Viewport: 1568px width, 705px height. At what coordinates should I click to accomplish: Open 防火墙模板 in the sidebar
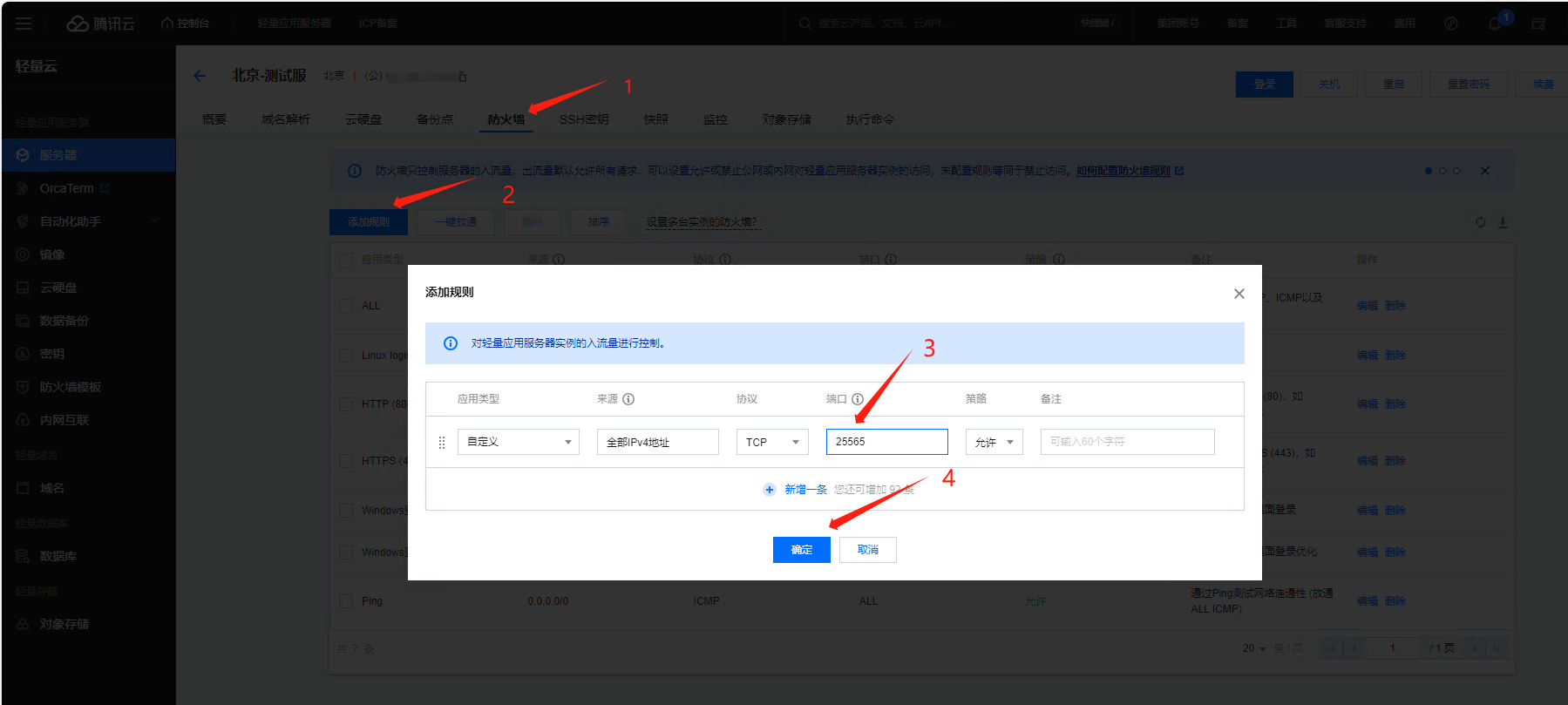[x=71, y=387]
